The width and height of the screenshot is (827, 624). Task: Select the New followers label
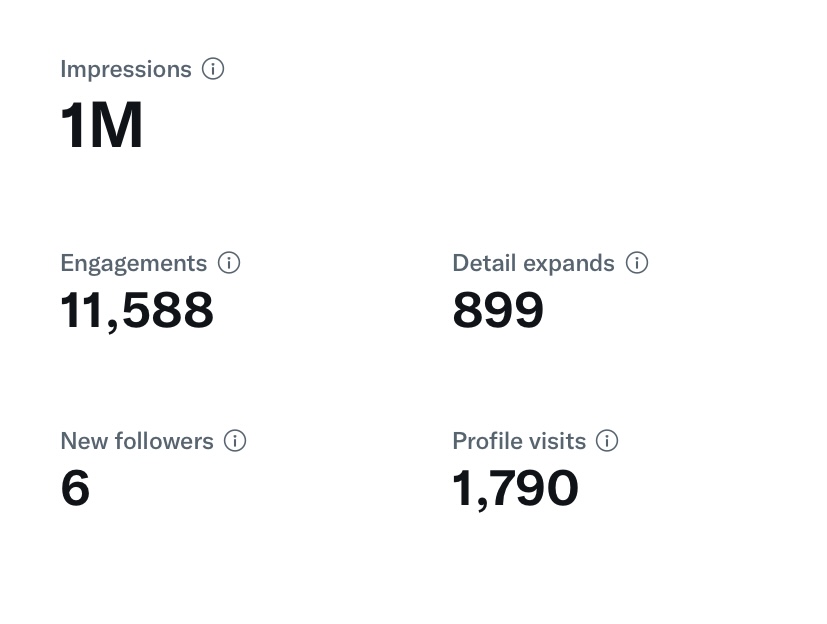click(x=137, y=441)
